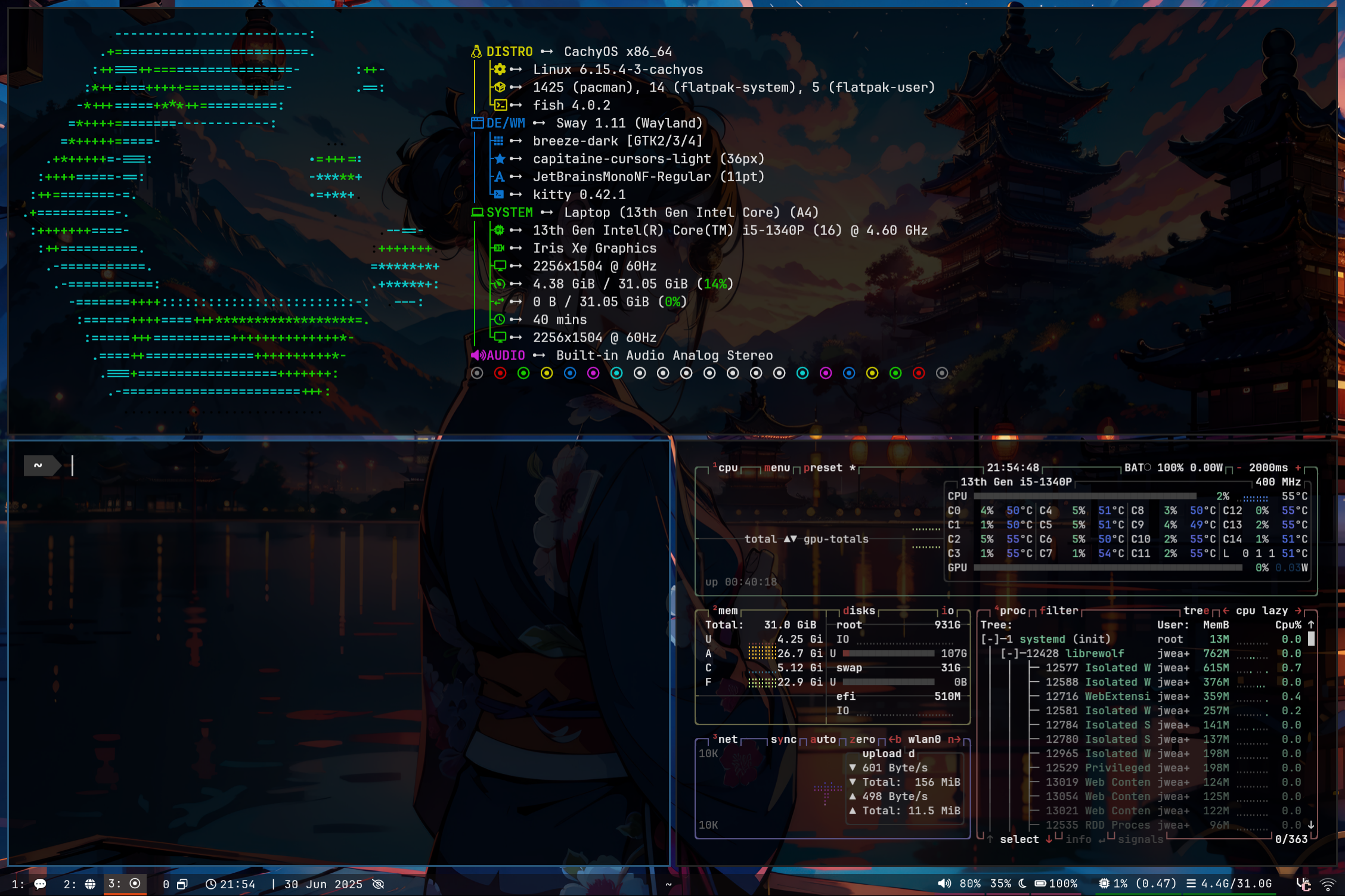Open the proc filter field in btop
The image size is (1345, 896).
click(1059, 611)
